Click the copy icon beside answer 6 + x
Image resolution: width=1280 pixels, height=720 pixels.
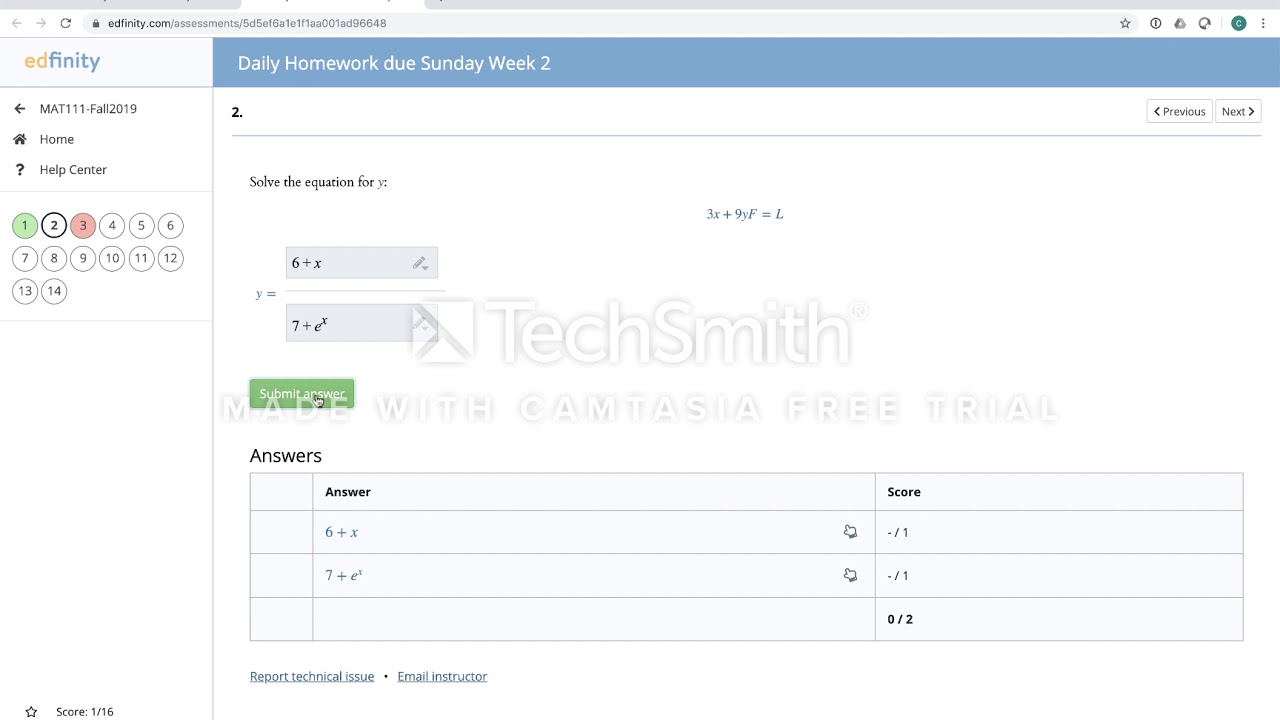(x=850, y=532)
